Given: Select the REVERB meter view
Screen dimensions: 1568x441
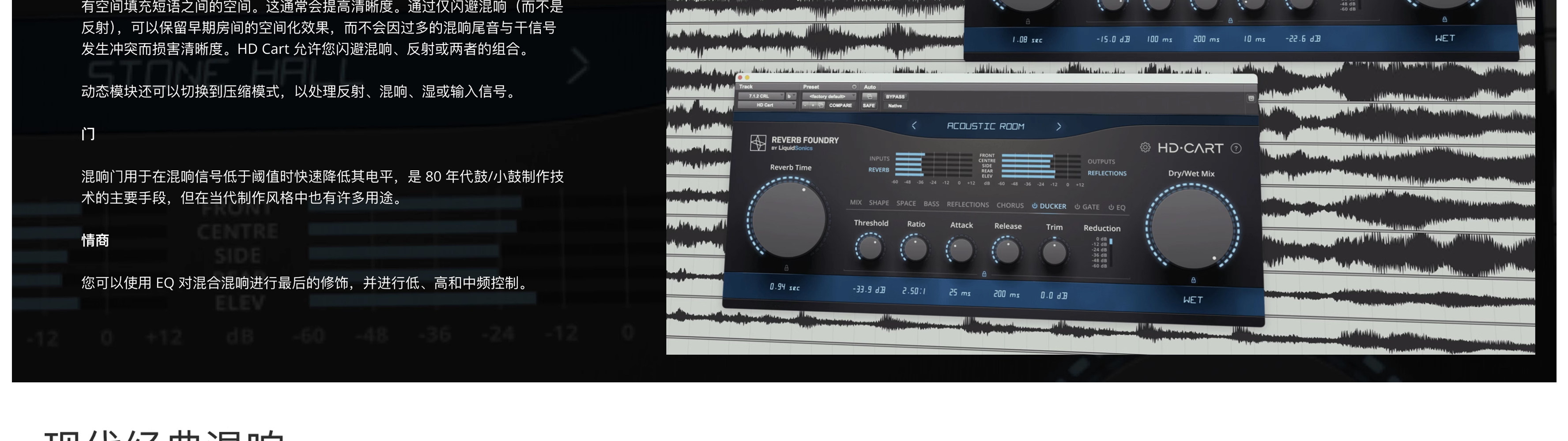Looking at the screenshot, I should coord(878,170).
